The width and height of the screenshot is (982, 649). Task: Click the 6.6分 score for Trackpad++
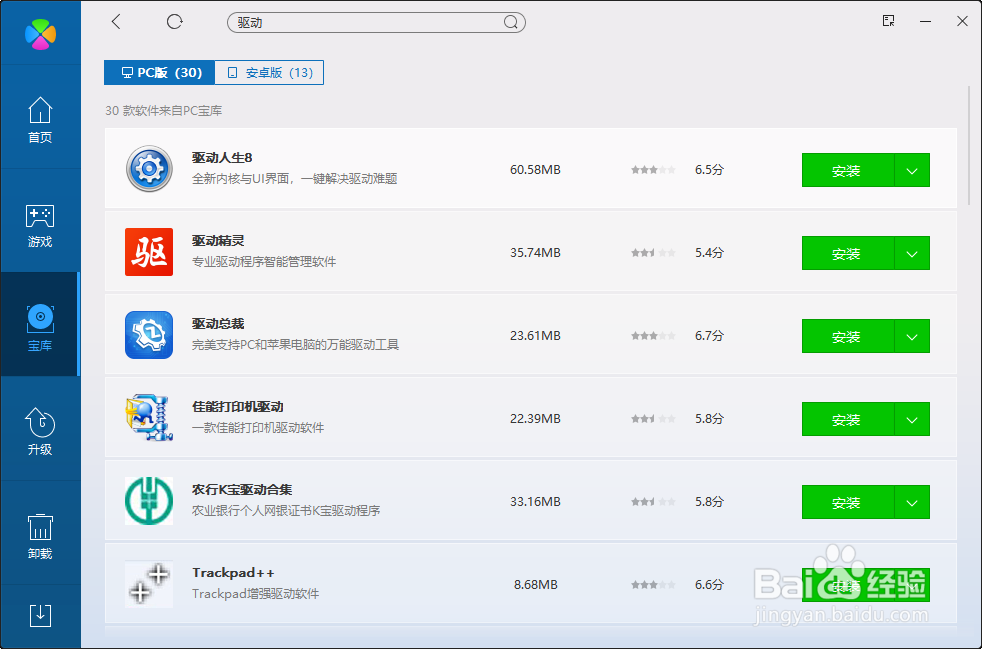point(709,584)
